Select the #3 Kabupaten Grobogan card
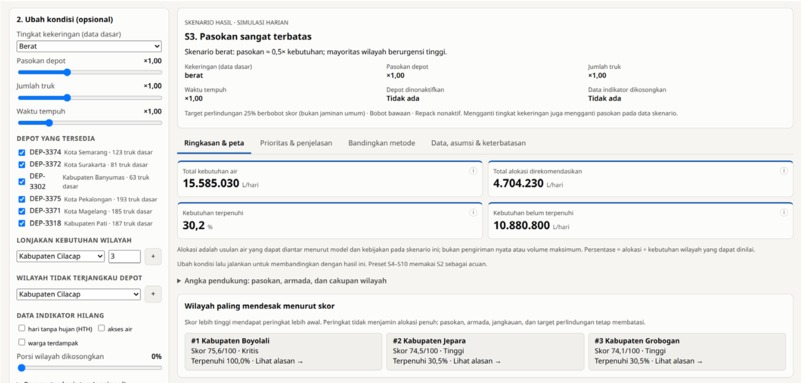The image size is (806, 383). tap(687, 351)
